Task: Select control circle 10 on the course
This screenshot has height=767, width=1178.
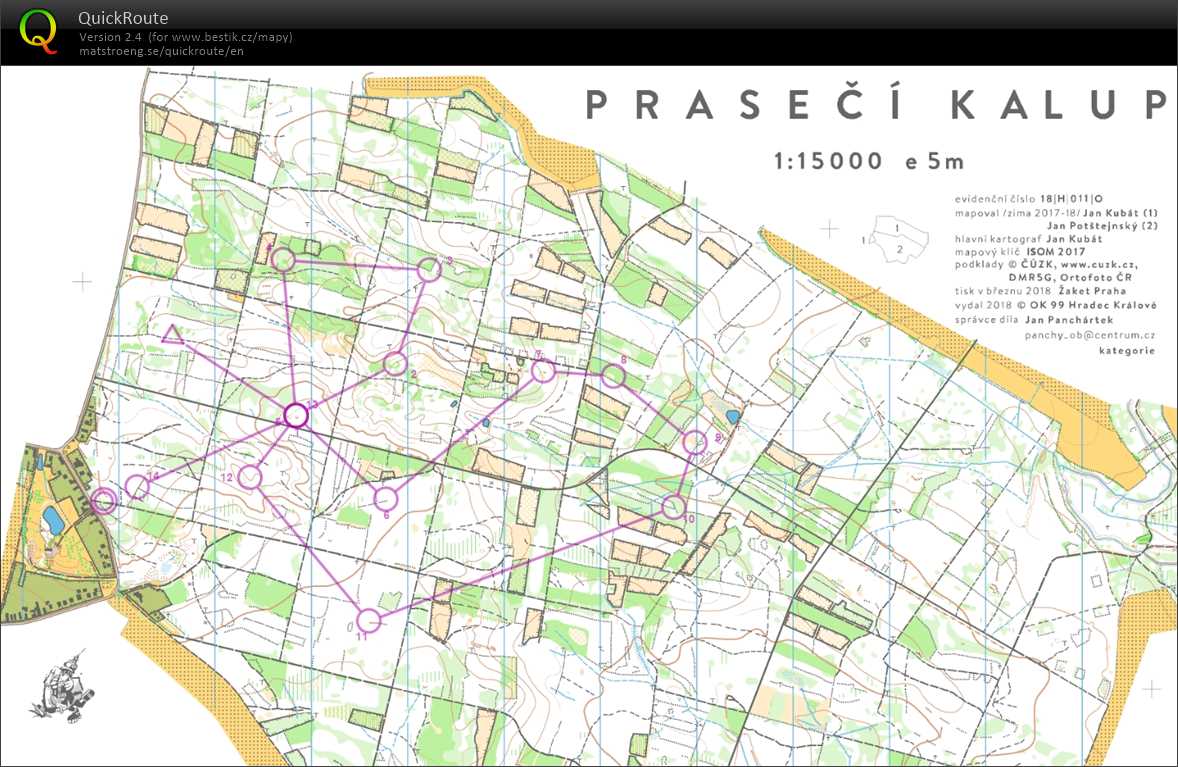Action: click(674, 506)
